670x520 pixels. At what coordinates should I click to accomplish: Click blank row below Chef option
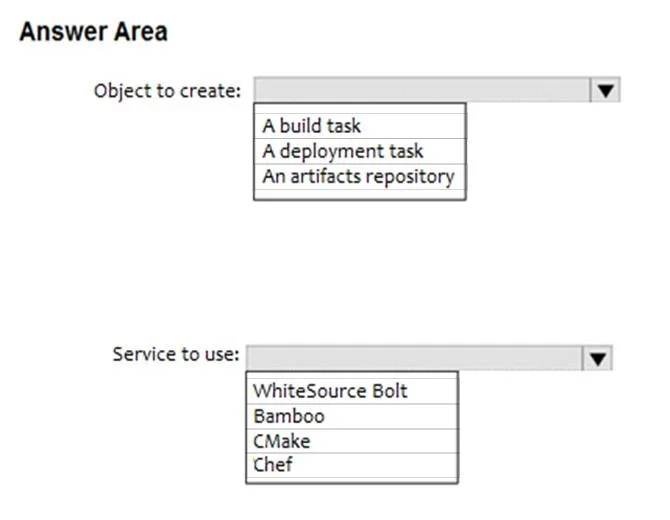(x=352, y=480)
